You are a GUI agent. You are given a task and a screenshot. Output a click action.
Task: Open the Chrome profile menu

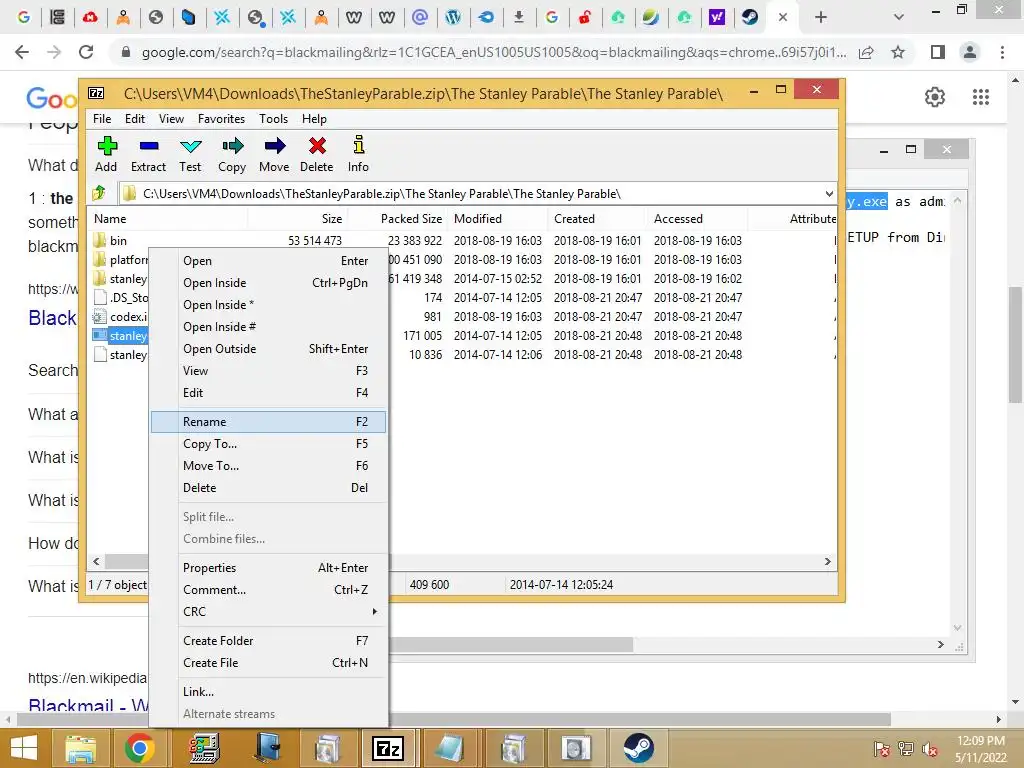coord(970,52)
